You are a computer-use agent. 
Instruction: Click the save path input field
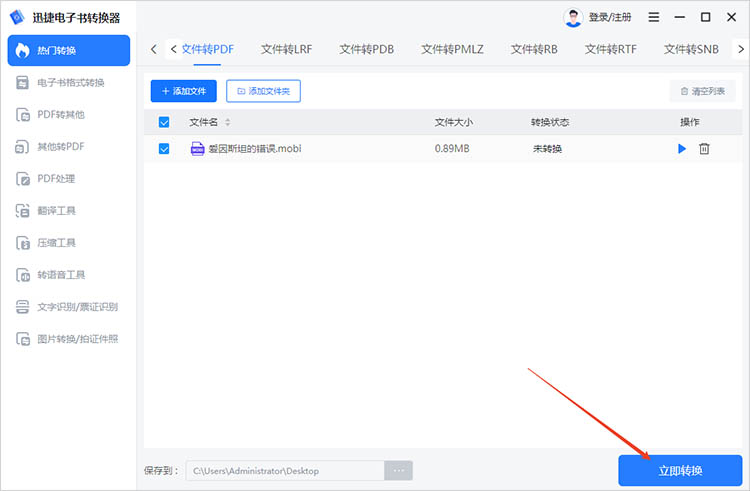(285, 471)
